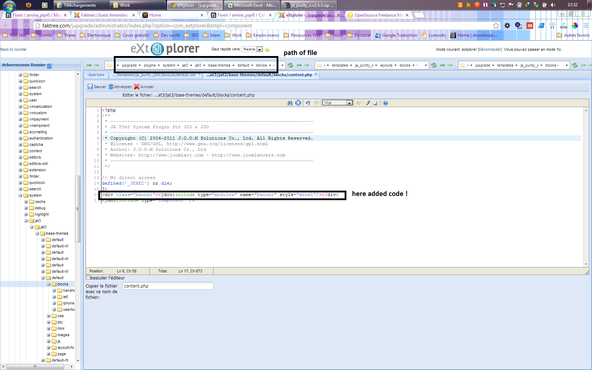Click the black gear extension icon in Chrome
592x370 pixels.
point(507,26)
